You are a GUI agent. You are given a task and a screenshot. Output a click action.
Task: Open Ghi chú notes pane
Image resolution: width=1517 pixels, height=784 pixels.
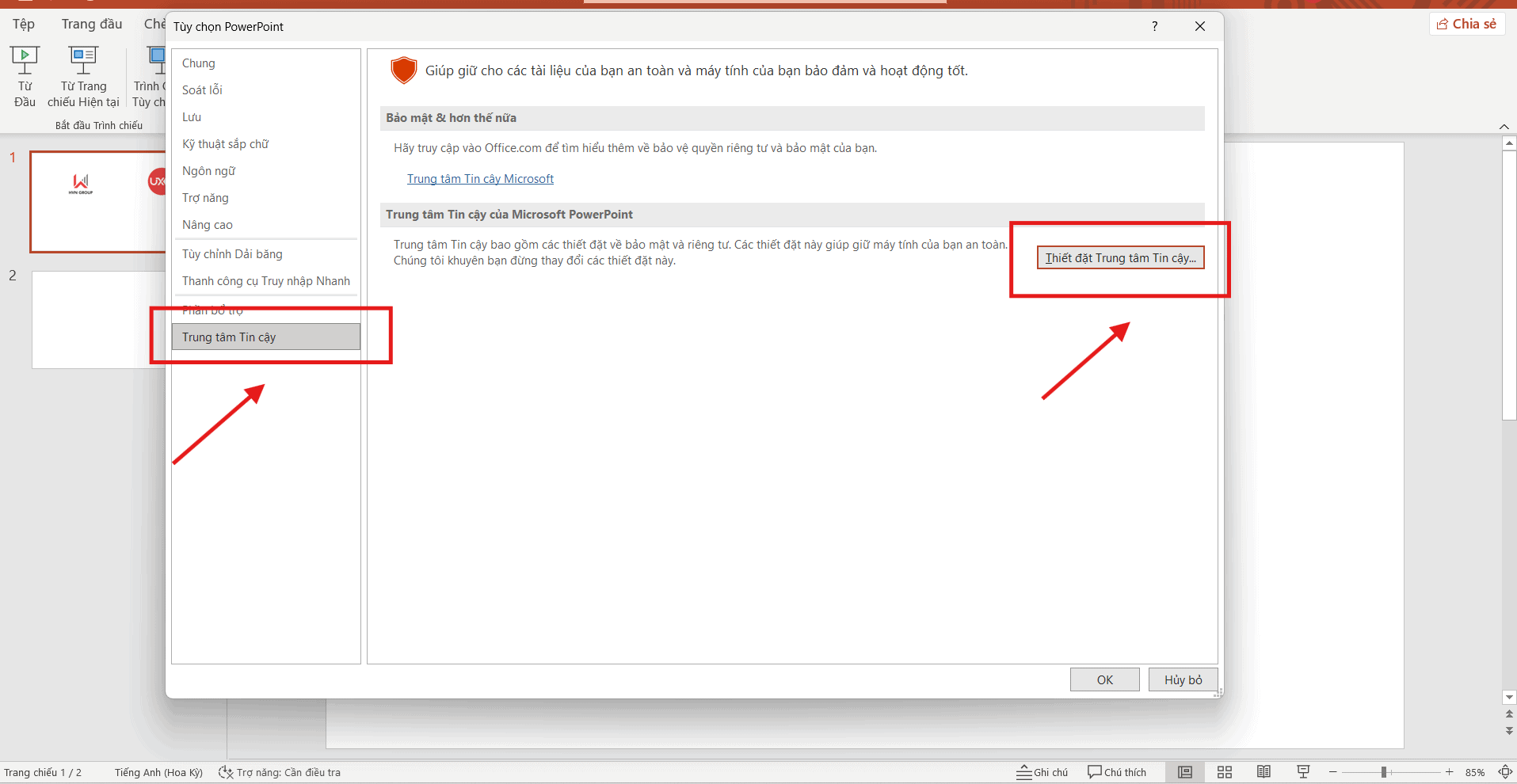tap(1042, 772)
